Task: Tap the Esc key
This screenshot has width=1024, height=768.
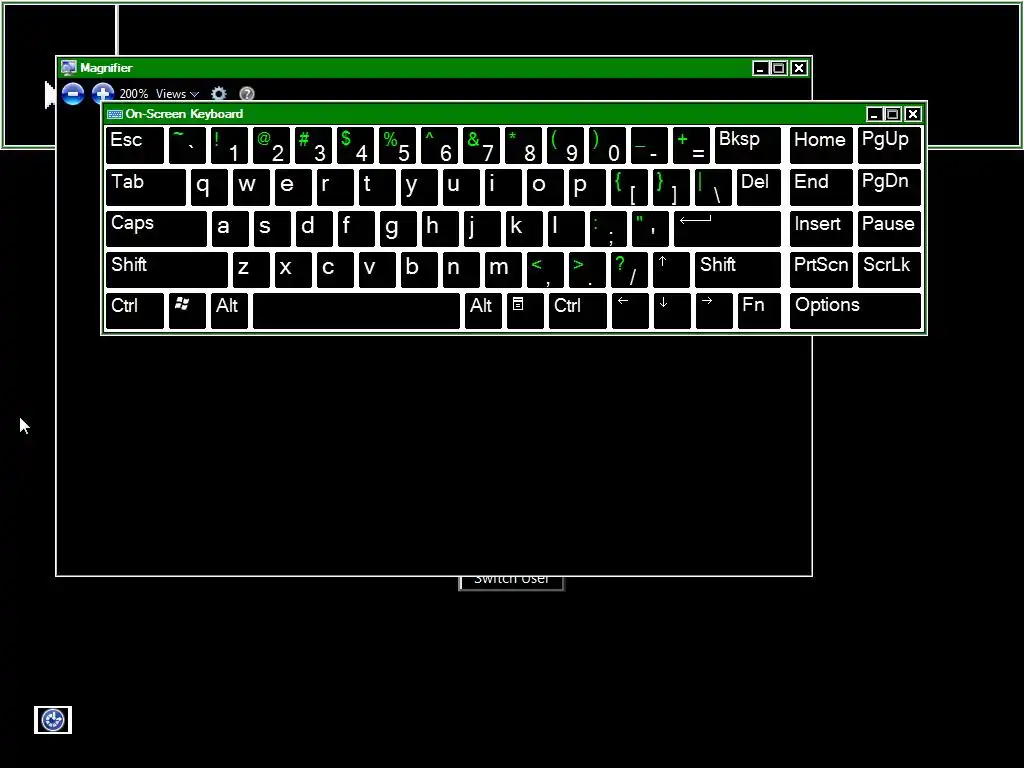Action: click(x=135, y=145)
